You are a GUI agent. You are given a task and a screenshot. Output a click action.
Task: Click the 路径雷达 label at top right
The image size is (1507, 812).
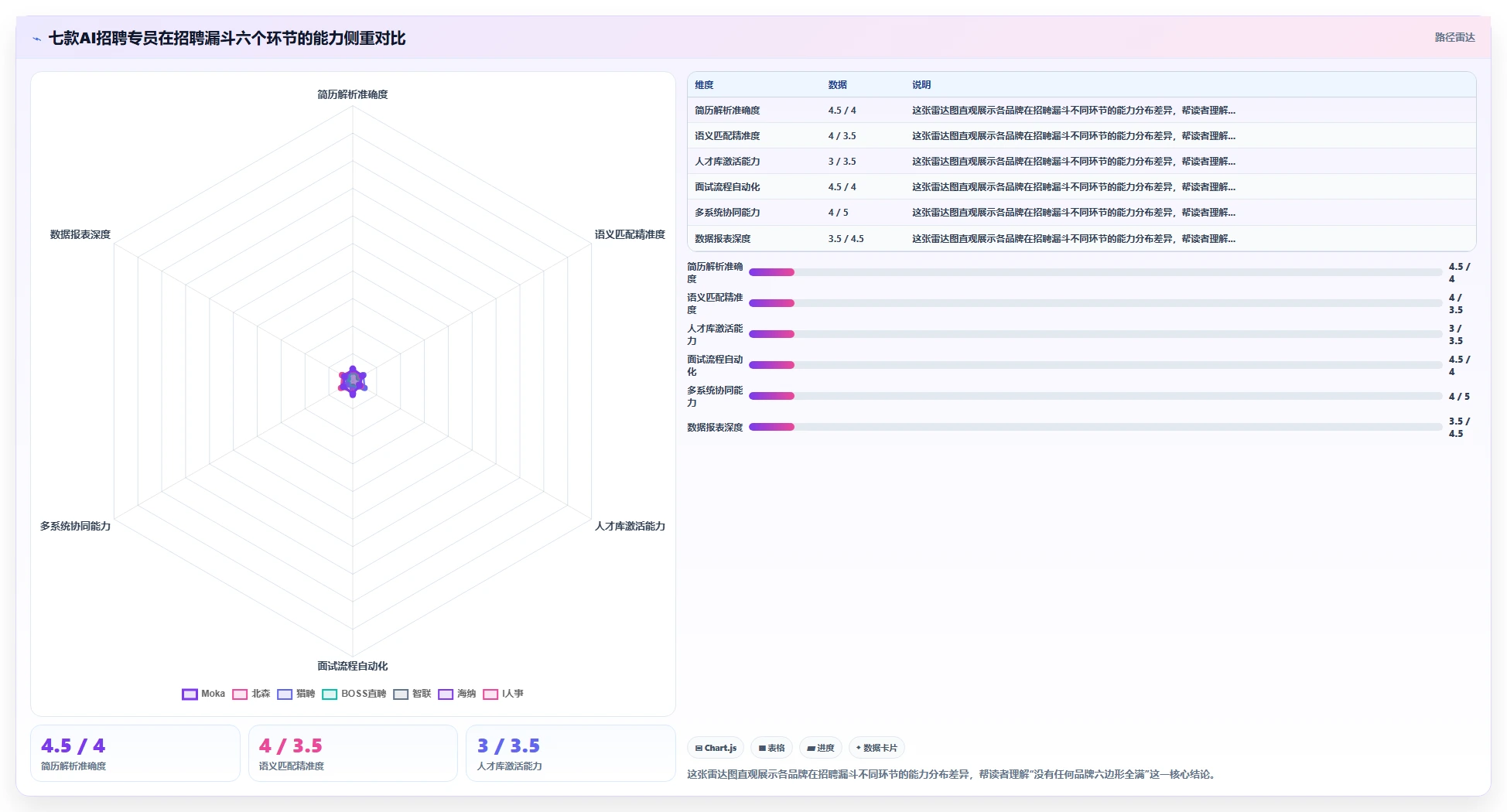tap(1454, 37)
